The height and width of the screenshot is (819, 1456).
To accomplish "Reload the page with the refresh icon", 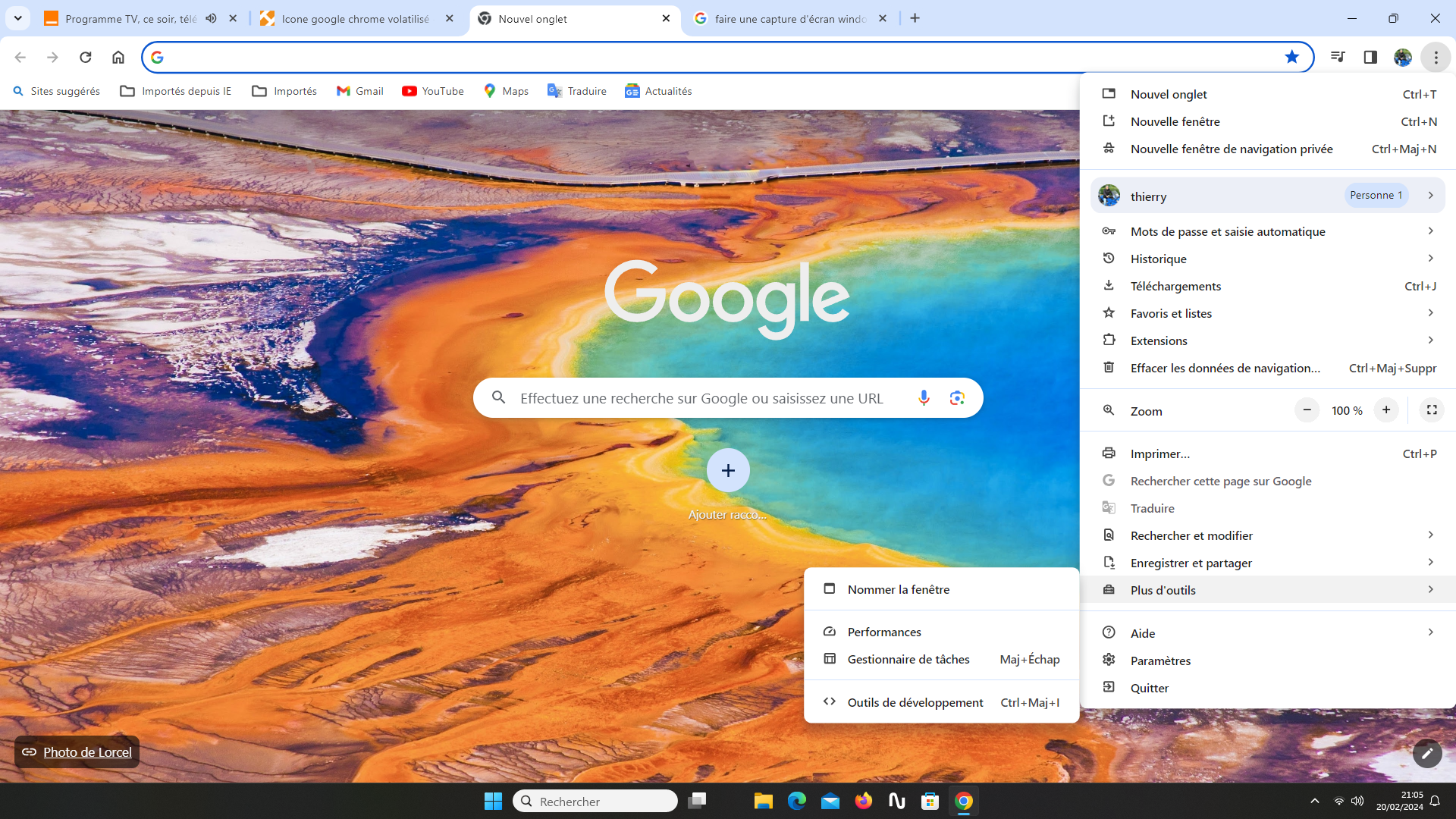I will pyautogui.click(x=86, y=57).
